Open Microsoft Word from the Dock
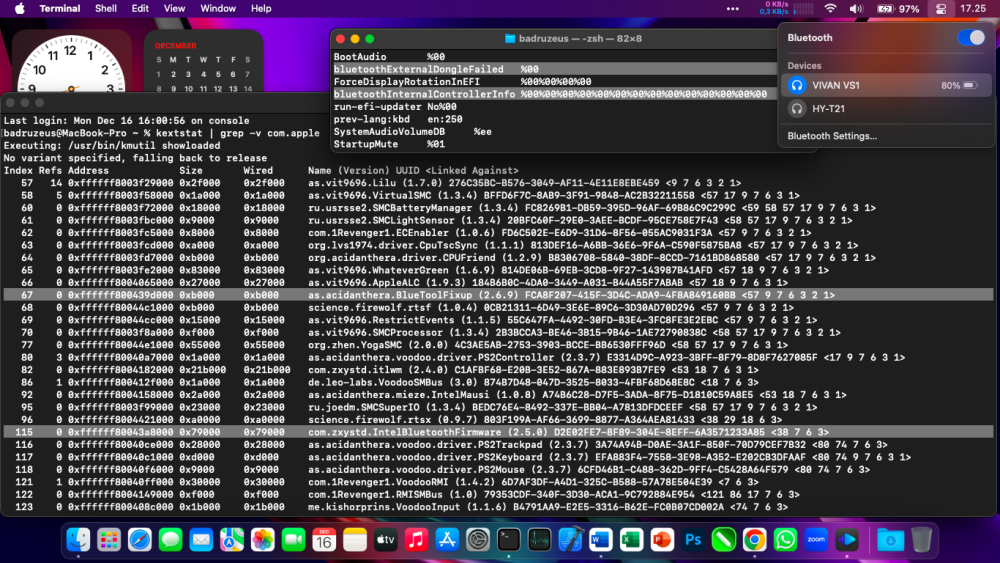This screenshot has height=563, width=1000. pyautogui.click(x=601, y=540)
